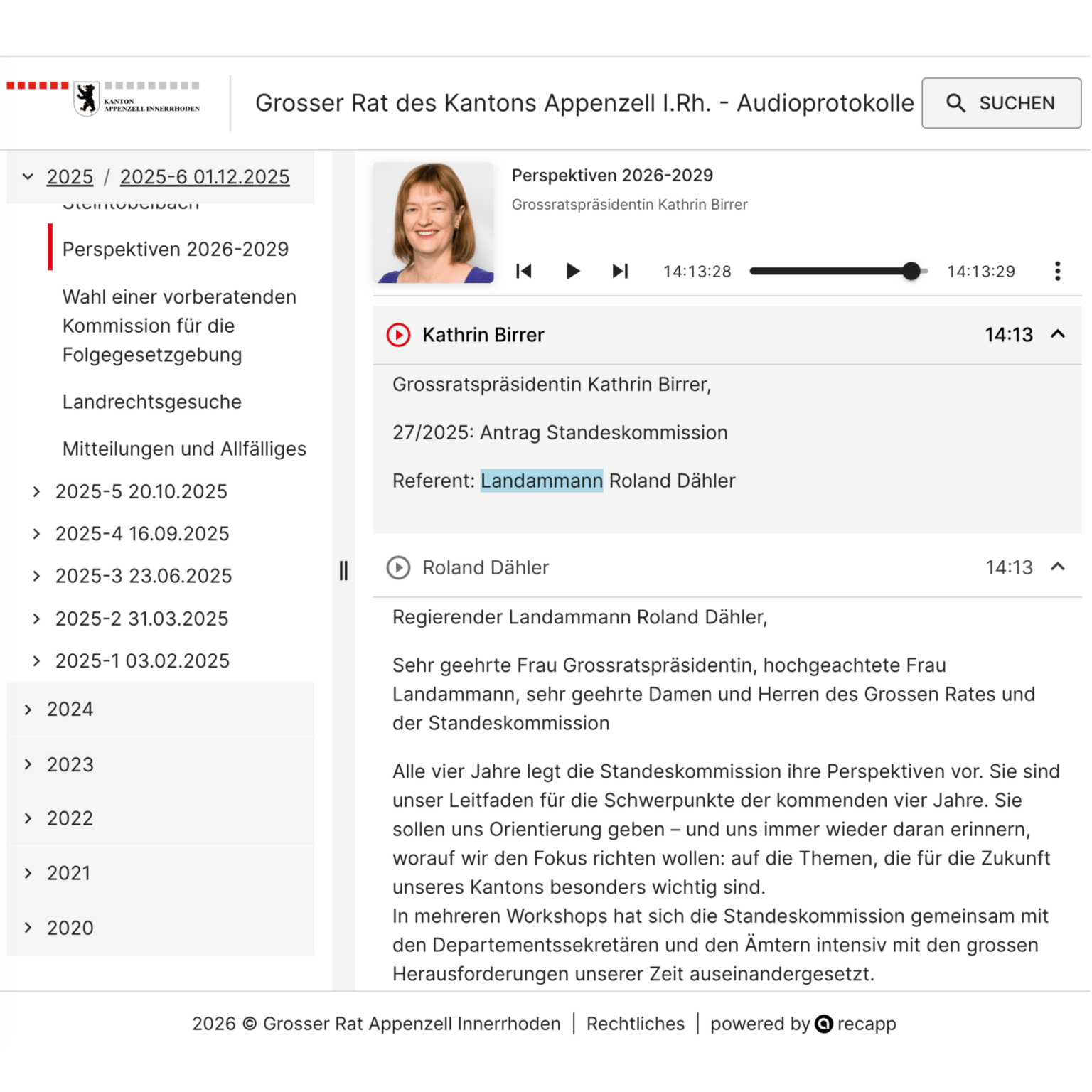Click the SUCHEN search button
1092x1092 pixels.
(1001, 103)
